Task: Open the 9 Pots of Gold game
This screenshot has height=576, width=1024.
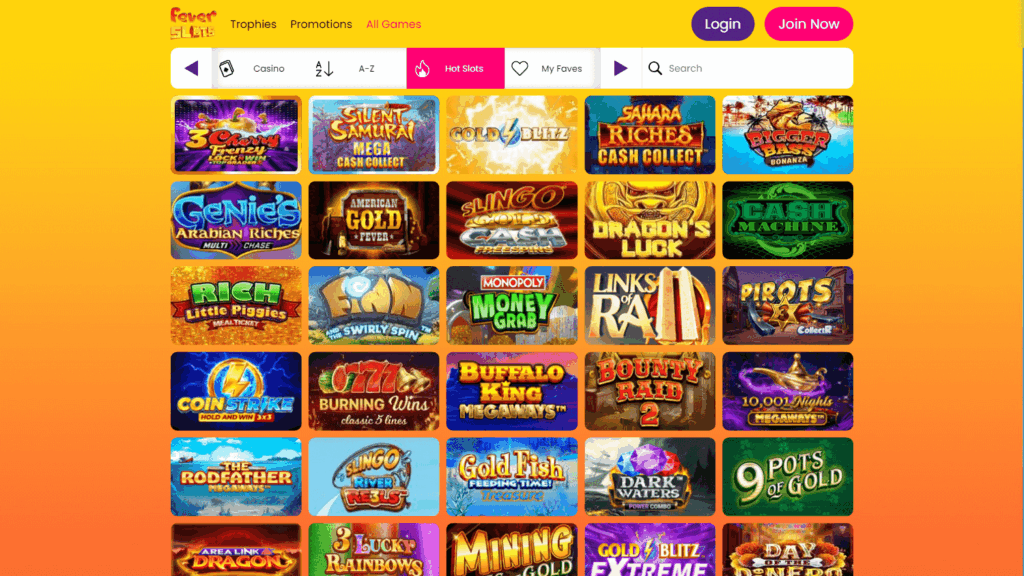Action: 788,477
